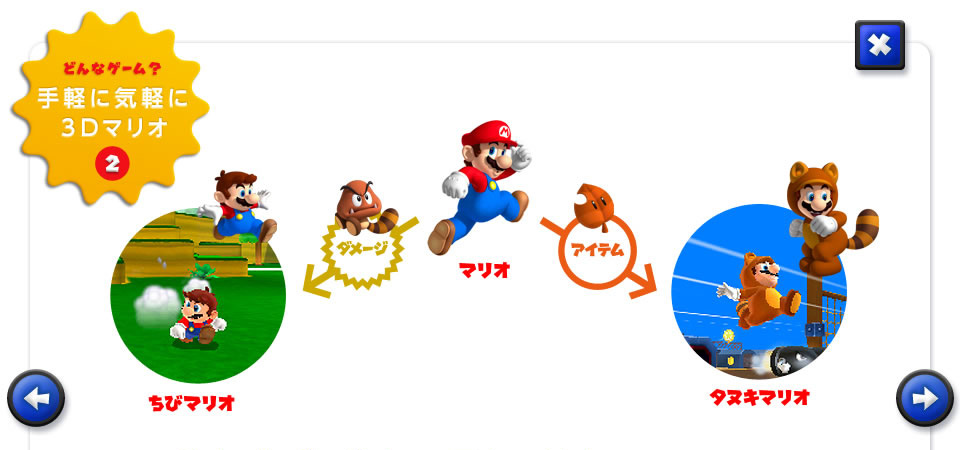Open the blue airship screenshot circle
The height and width of the screenshot is (450, 960).
pos(759,291)
